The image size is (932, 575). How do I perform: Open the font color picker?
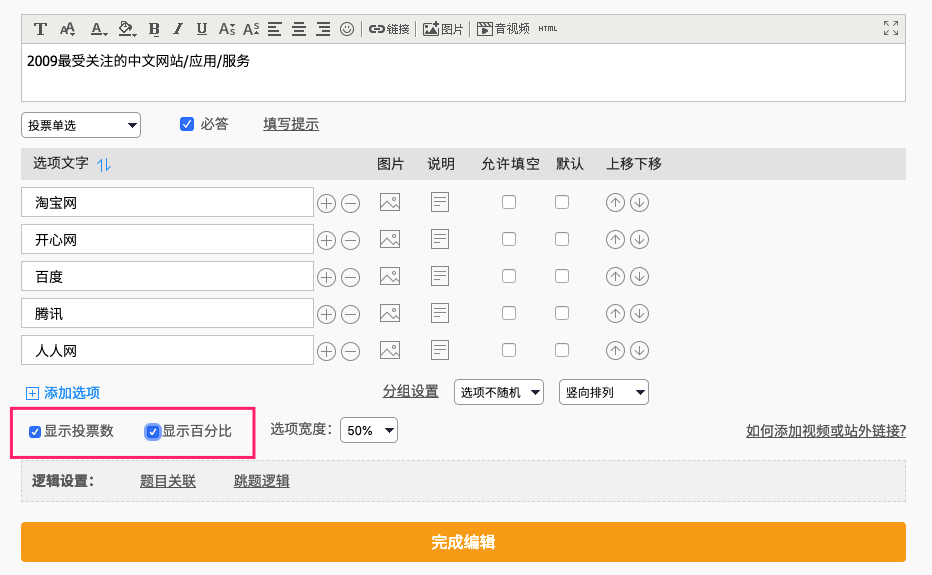pos(97,29)
